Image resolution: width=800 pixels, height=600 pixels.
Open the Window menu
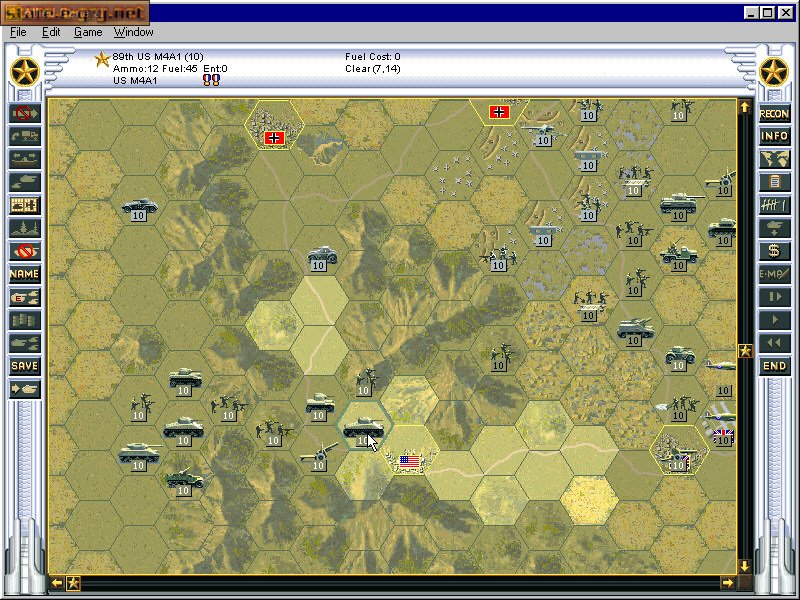(133, 32)
